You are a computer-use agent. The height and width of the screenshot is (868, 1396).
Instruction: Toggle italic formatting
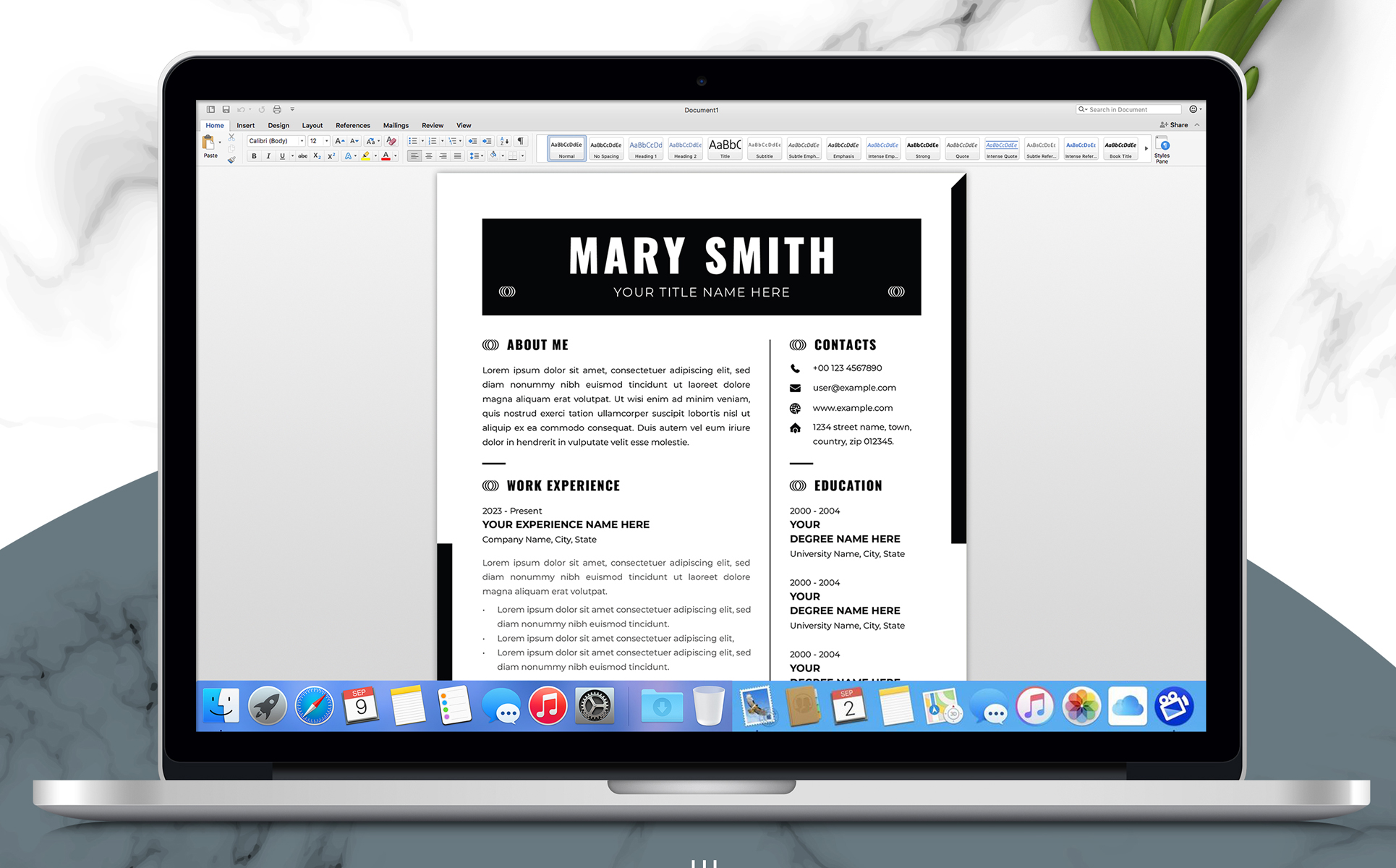pyautogui.click(x=268, y=156)
